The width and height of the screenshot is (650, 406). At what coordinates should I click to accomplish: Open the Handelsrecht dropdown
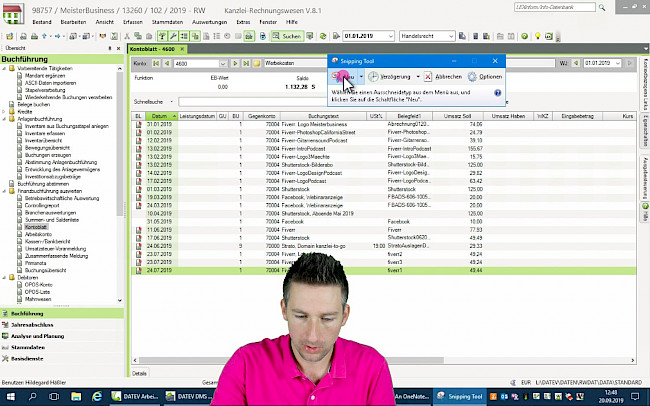tap(451, 36)
